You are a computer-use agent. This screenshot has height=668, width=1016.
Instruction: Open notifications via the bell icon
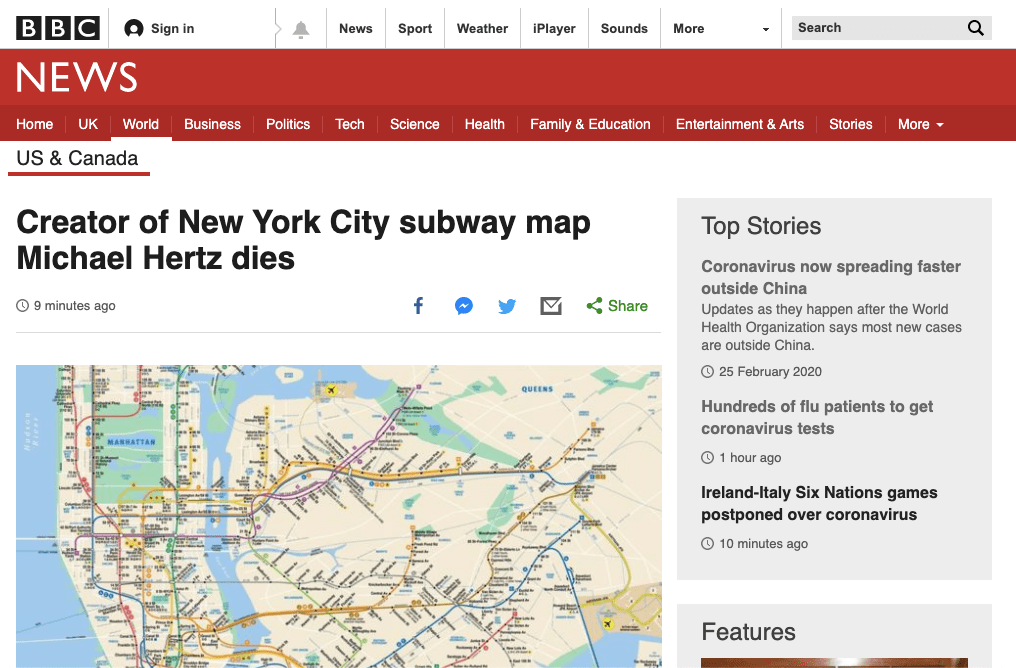299,27
